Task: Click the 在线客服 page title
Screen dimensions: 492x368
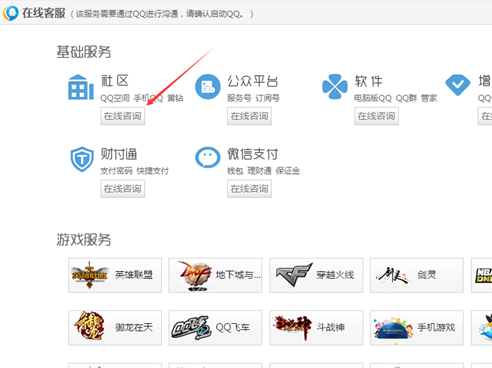Action: [44, 13]
